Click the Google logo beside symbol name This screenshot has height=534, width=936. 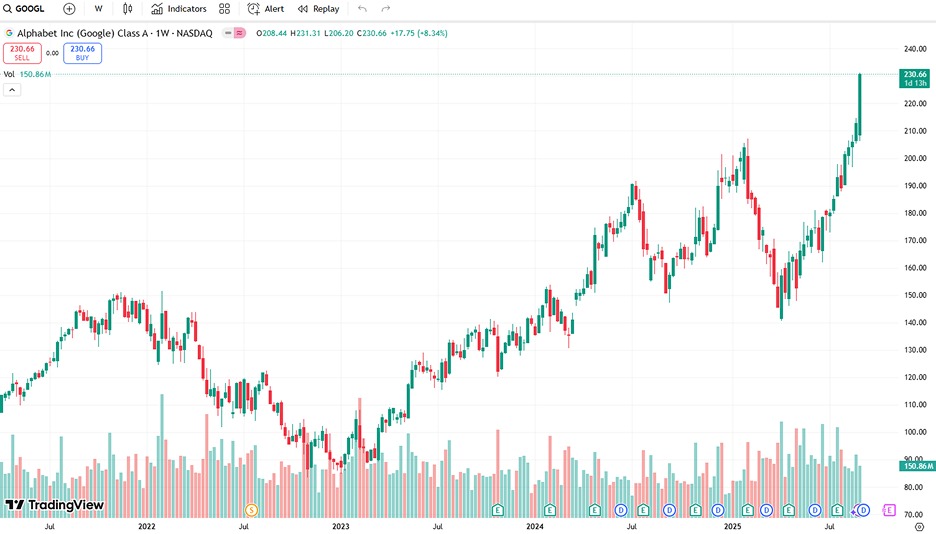coord(9,33)
